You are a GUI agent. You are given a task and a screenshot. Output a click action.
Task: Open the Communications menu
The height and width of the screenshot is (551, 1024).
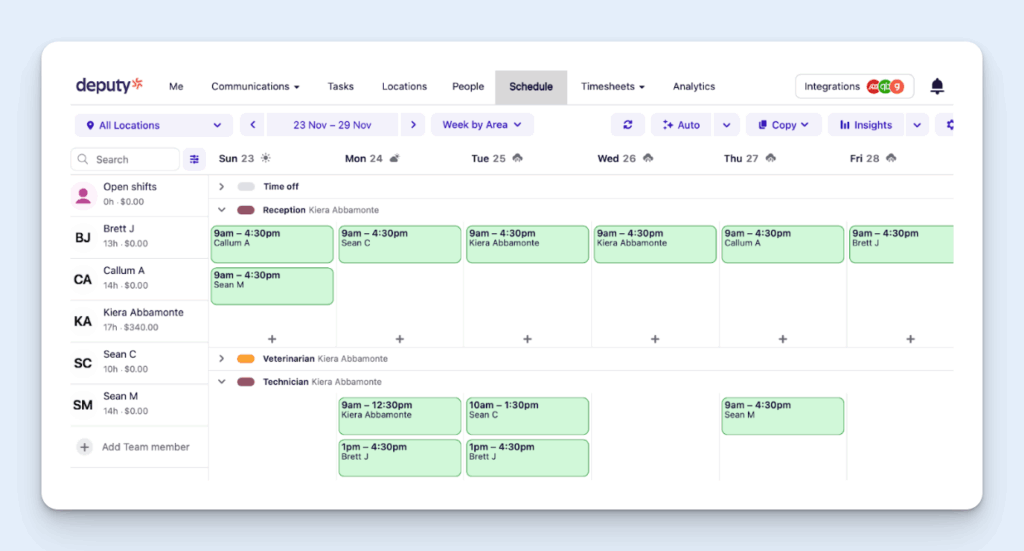(x=255, y=86)
